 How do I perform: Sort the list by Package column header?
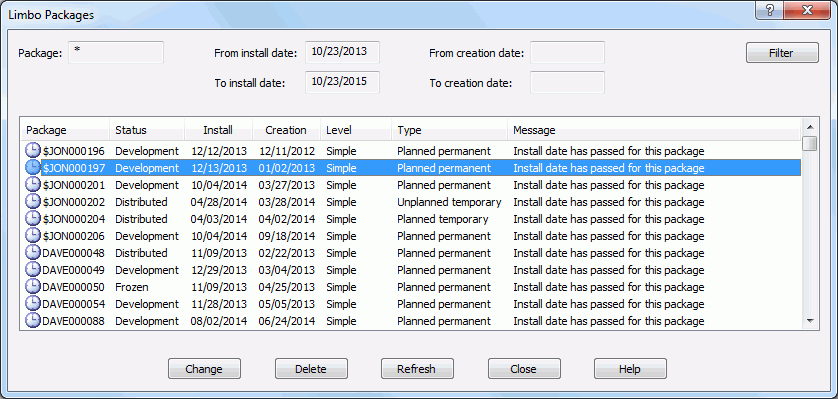(x=65, y=130)
